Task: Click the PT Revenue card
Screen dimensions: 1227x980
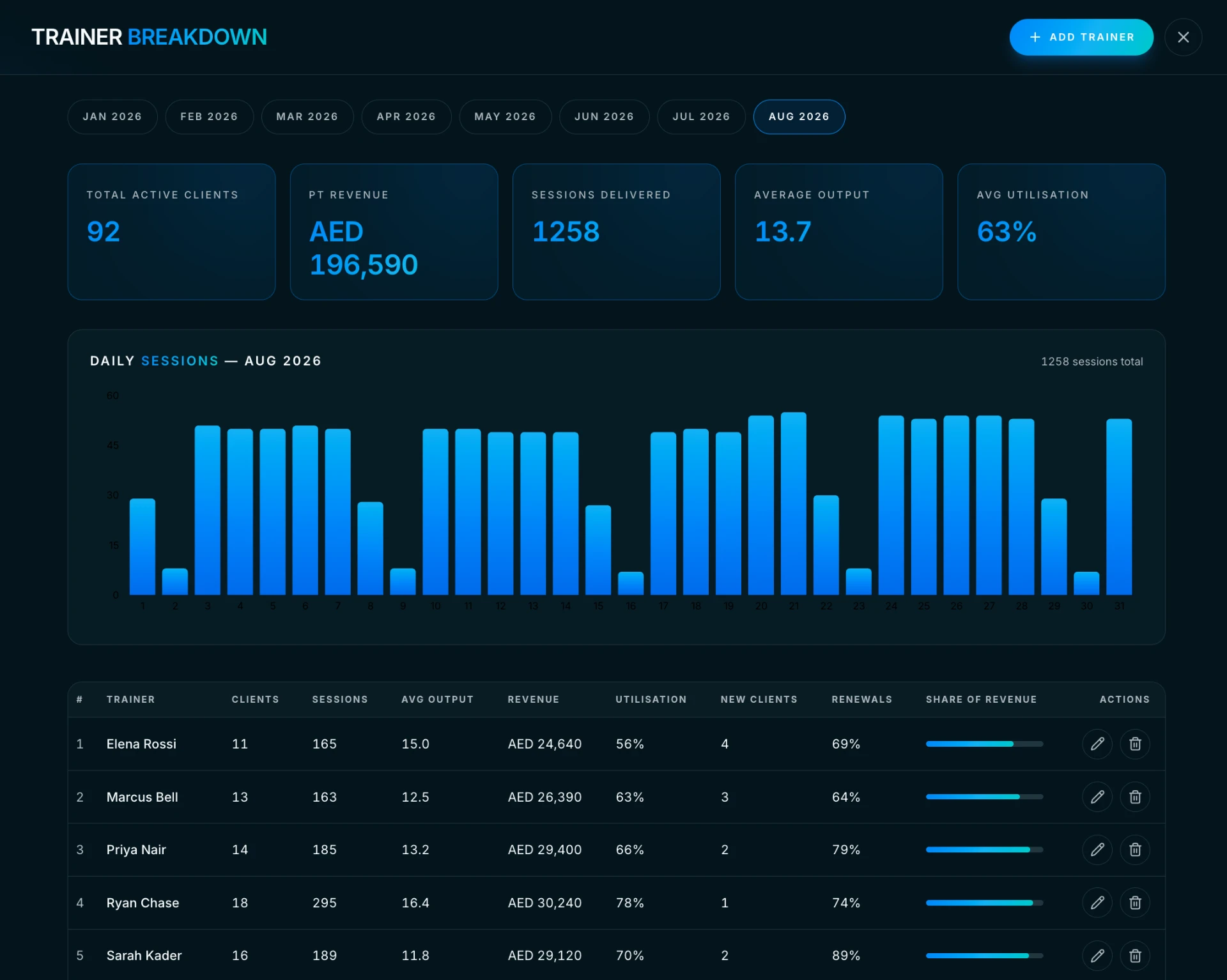Action: 394,232
